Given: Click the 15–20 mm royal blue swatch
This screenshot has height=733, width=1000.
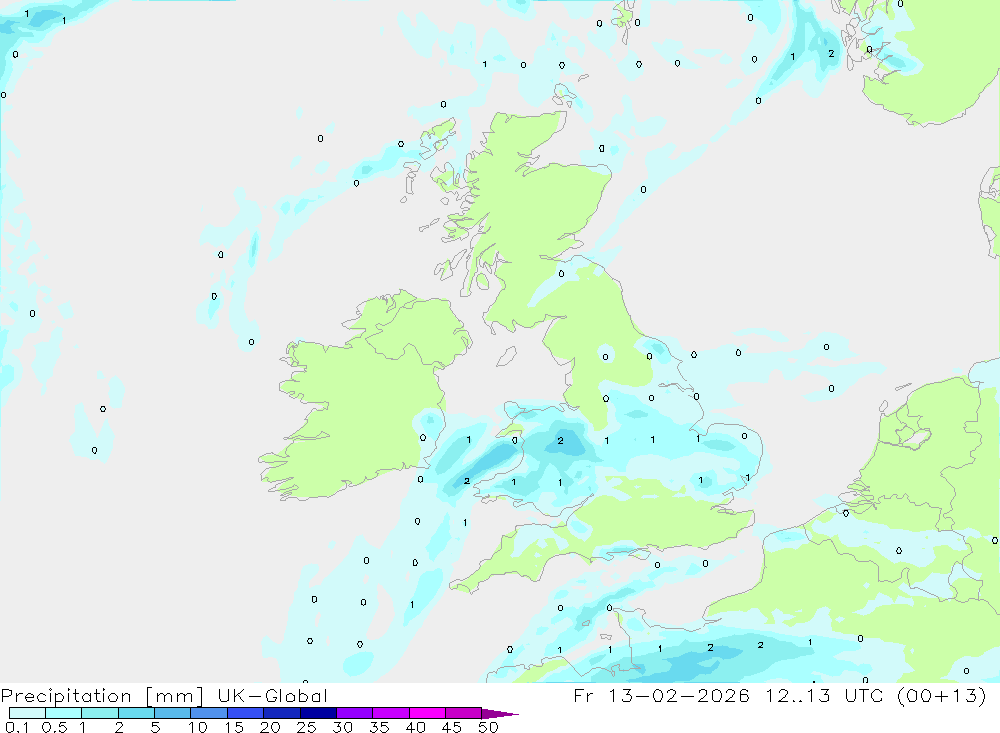Looking at the screenshot, I should pyautogui.click(x=246, y=713).
